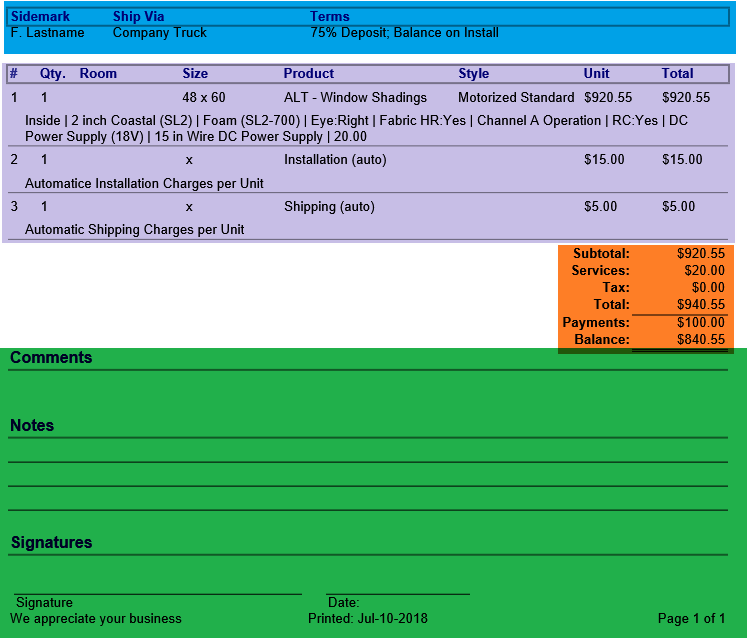Select the Company Truck ship via value
The height and width of the screenshot is (638, 752).
(x=160, y=33)
